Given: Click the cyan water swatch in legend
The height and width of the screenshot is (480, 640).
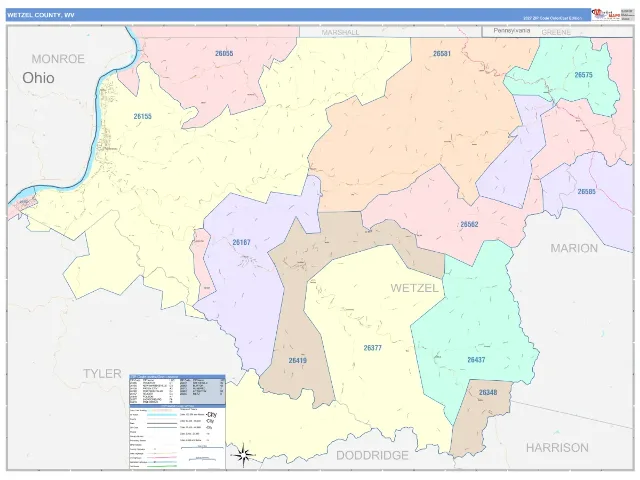Looking at the screenshot, I should click(x=162, y=415).
